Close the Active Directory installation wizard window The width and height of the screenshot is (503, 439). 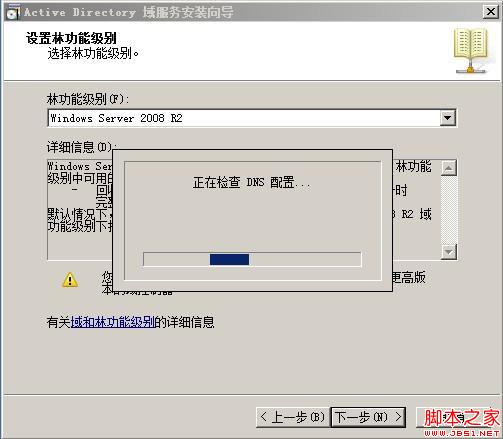490,12
